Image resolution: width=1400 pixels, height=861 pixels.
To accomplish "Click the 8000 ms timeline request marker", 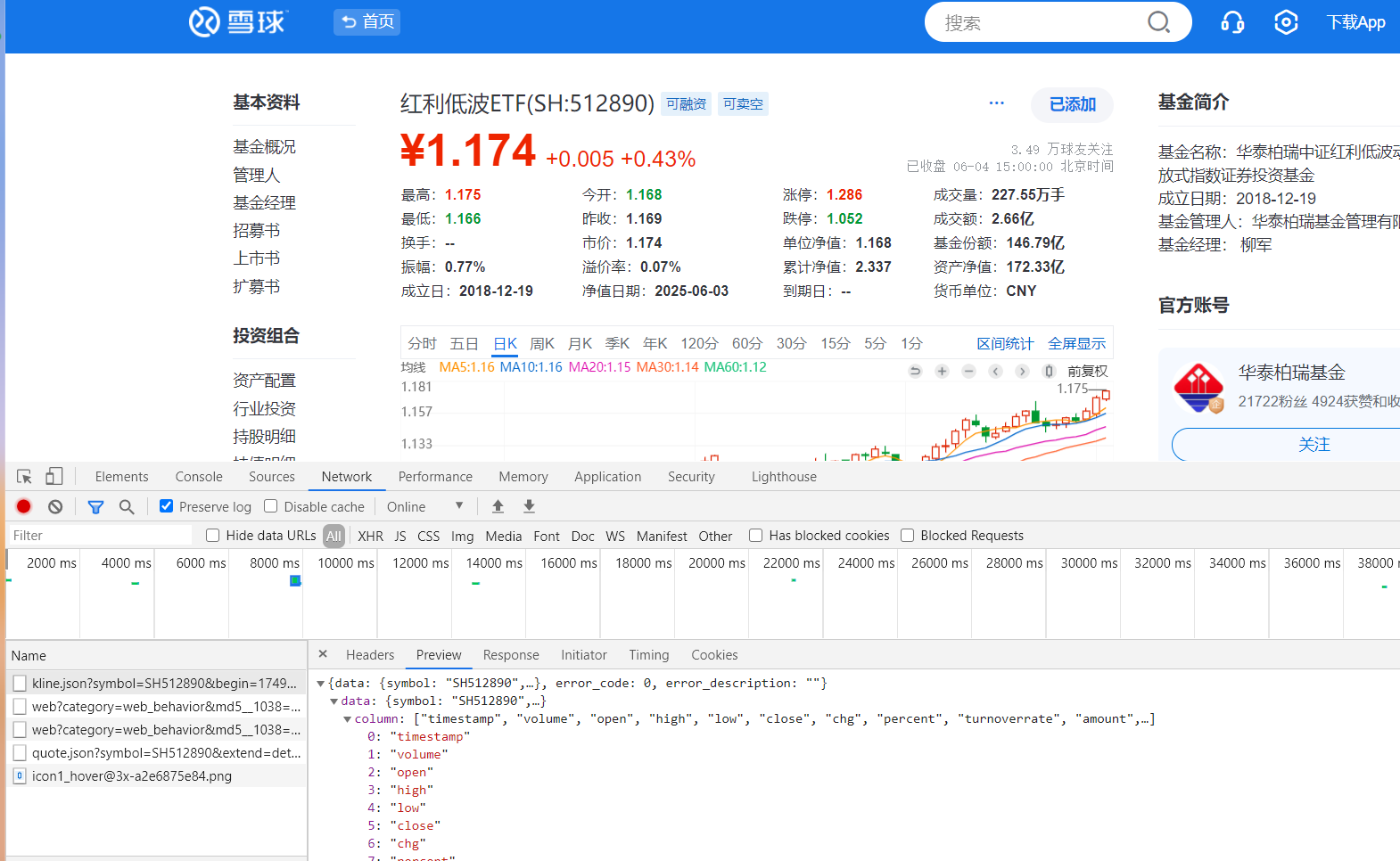I will tap(295, 581).
